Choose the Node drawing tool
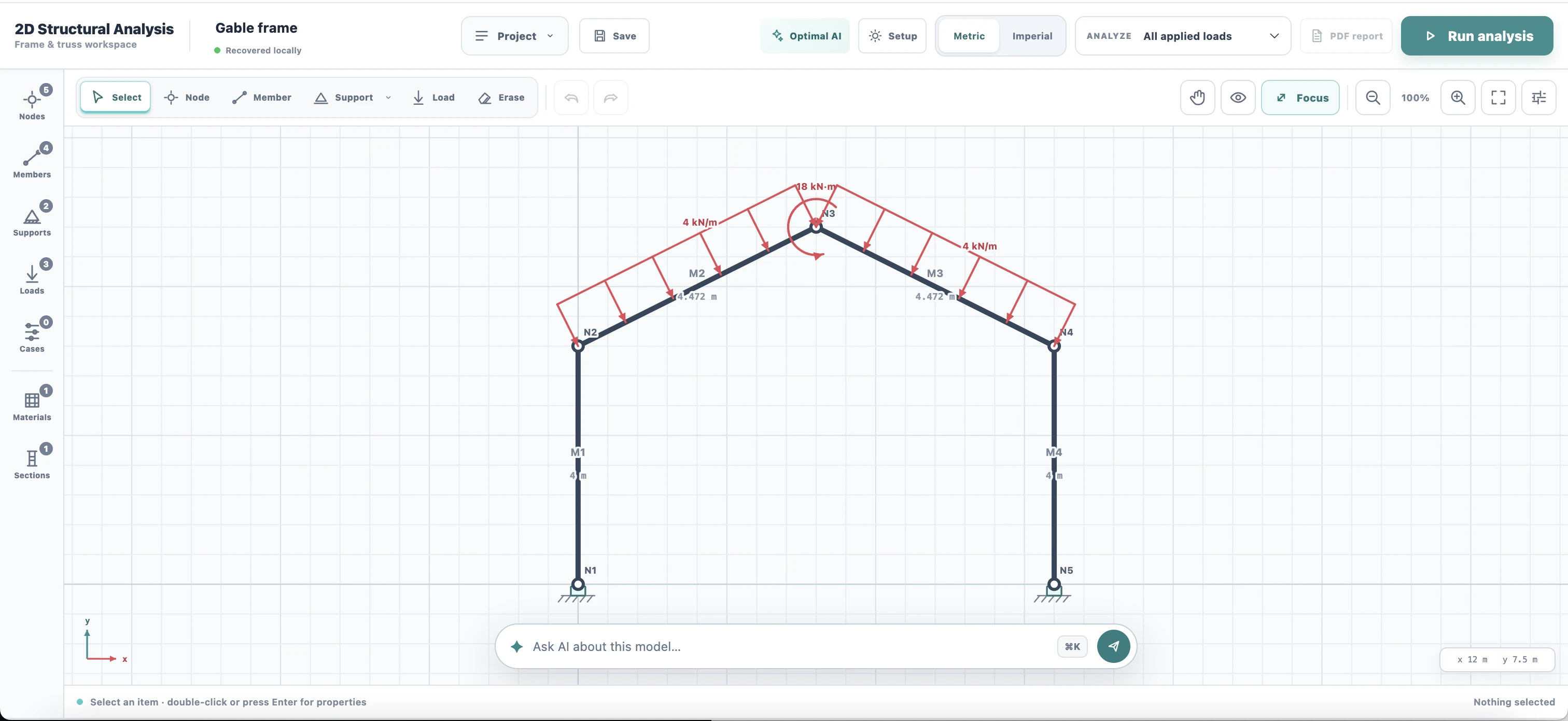The height and width of the screenshot is (721, 1568). tap(187, 98)
